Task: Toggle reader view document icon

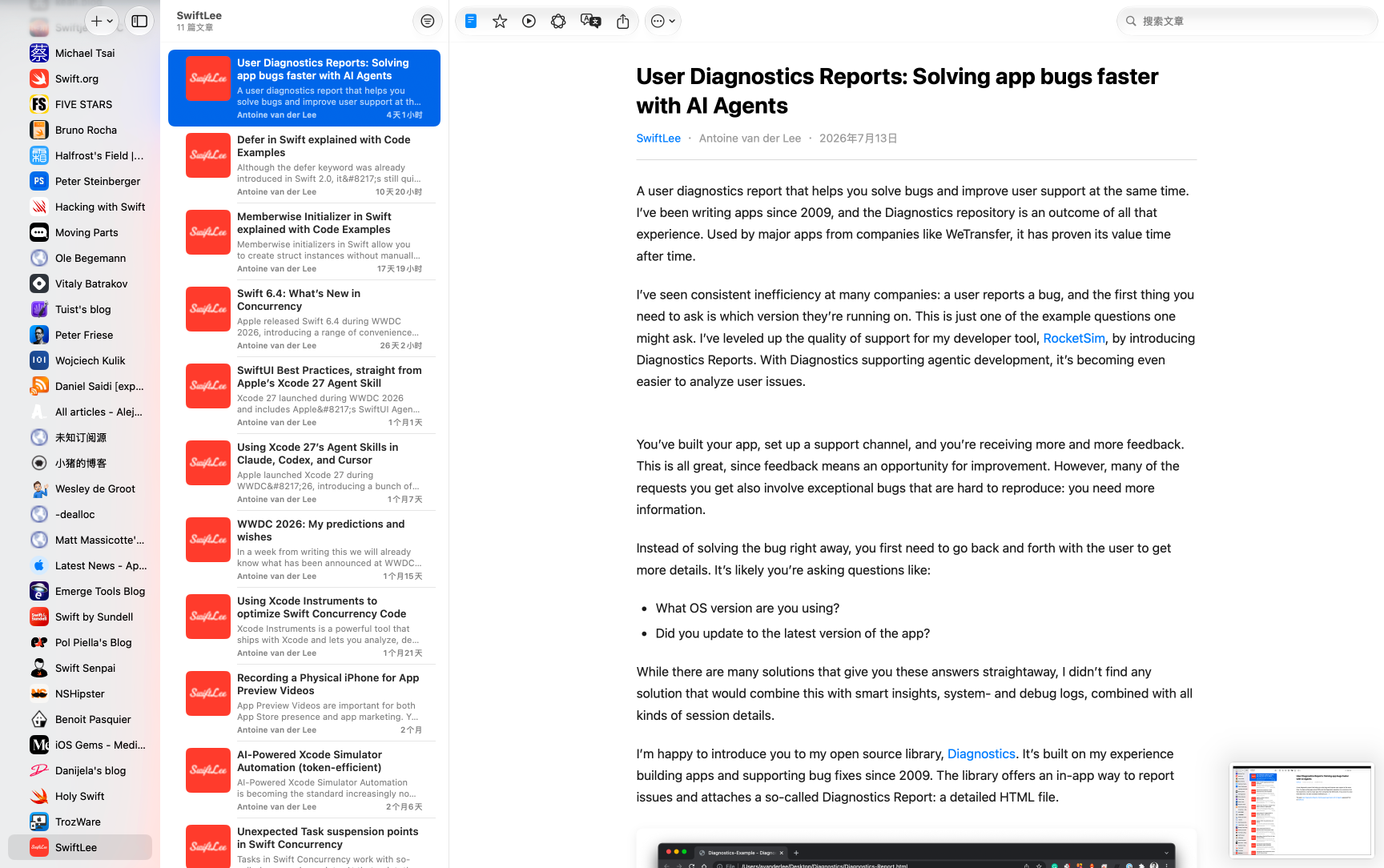Action: click(471, 21)
